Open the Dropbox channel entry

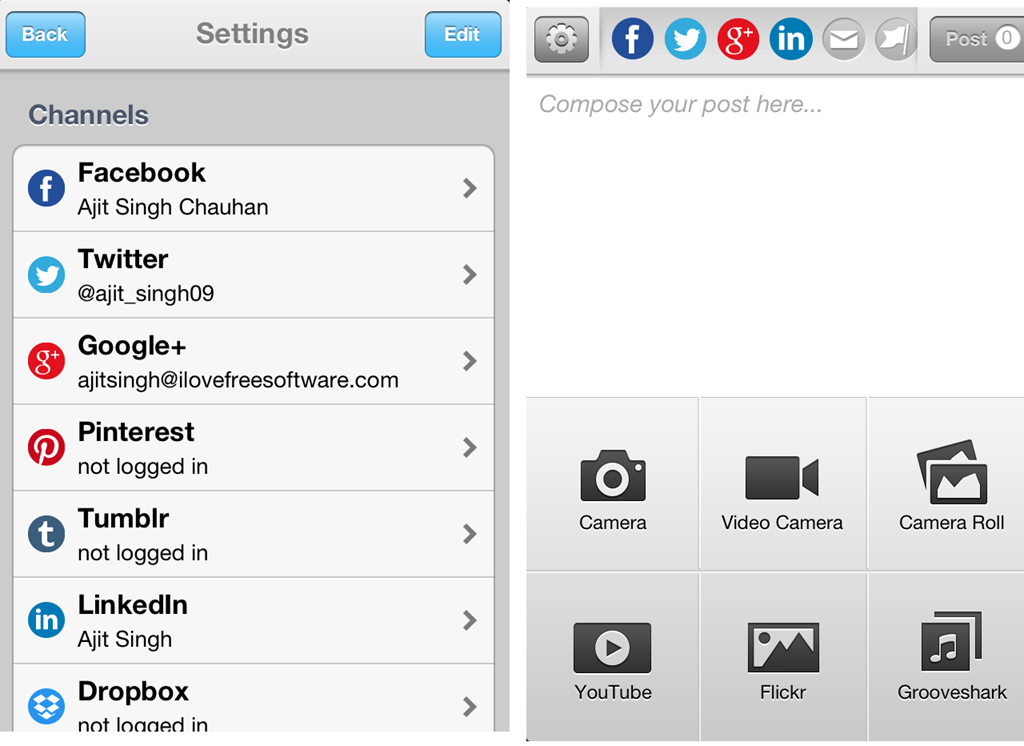pos(253,699)
